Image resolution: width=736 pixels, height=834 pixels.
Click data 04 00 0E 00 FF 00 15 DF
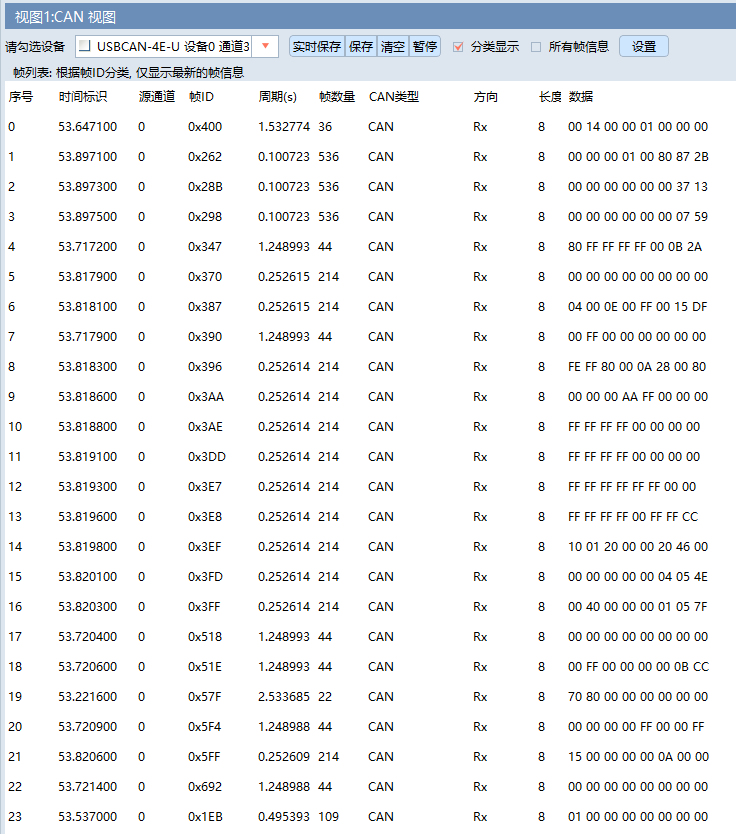click(638, 306)
